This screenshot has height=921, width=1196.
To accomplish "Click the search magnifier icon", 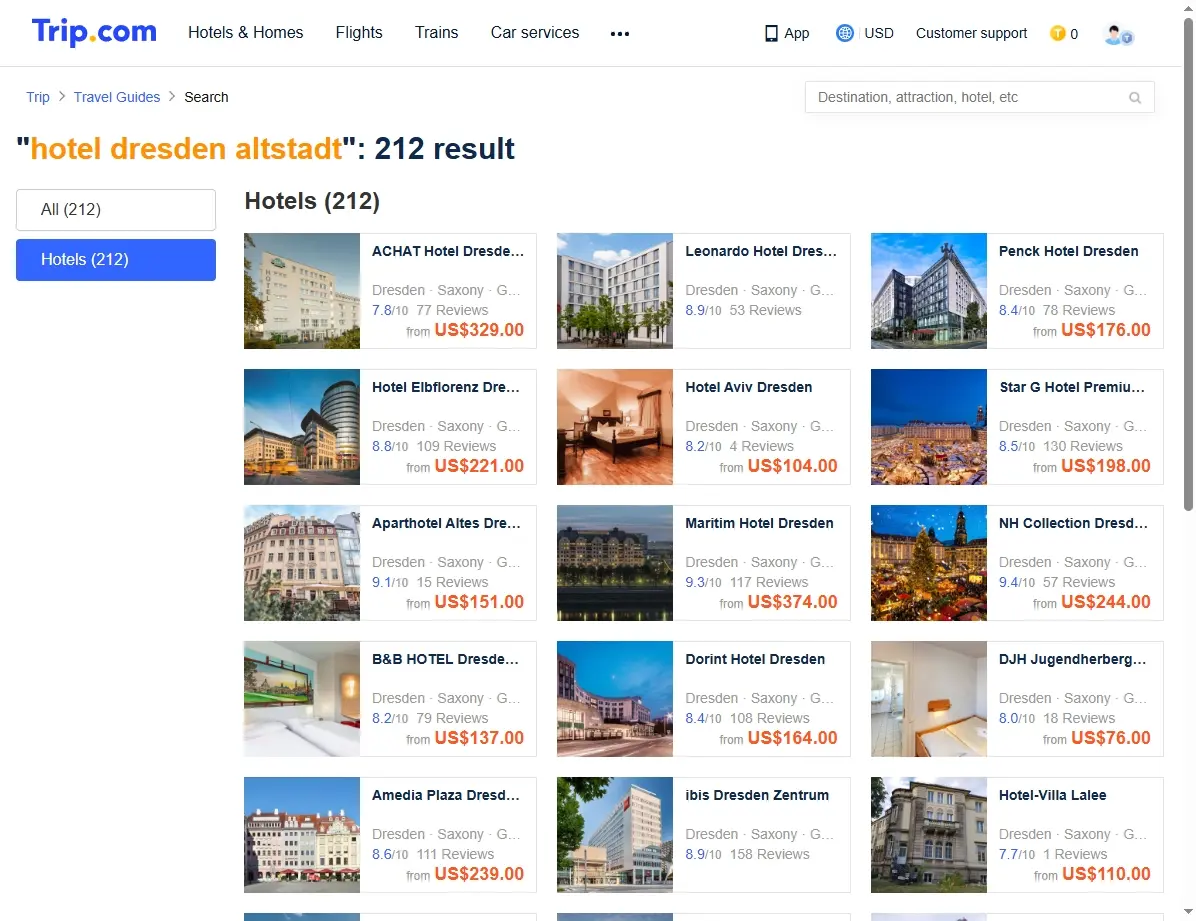I will (x=1135, y=98).
